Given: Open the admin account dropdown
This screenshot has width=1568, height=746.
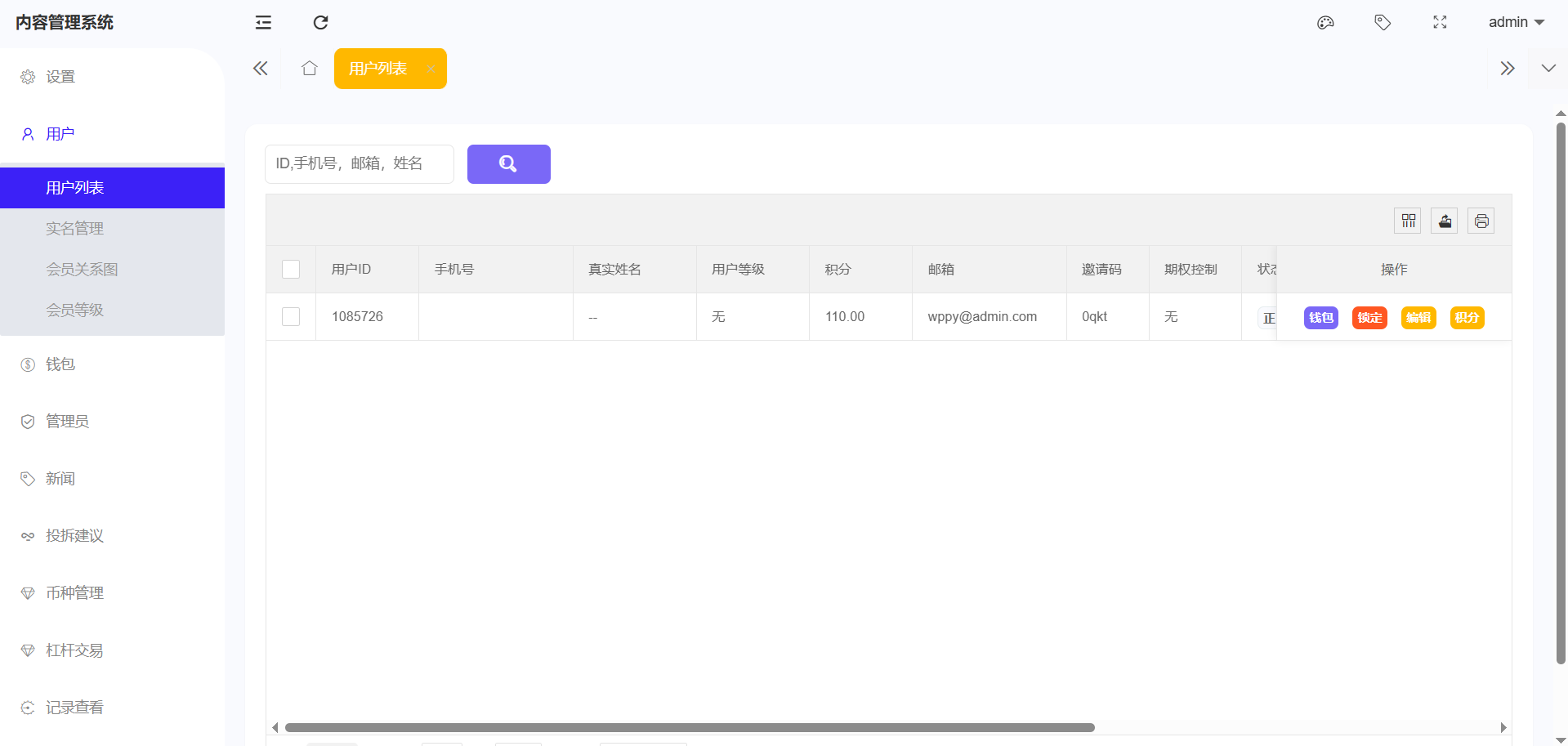Looking at the screenshot, I should pyautogui.click(x=1515, y=23).
